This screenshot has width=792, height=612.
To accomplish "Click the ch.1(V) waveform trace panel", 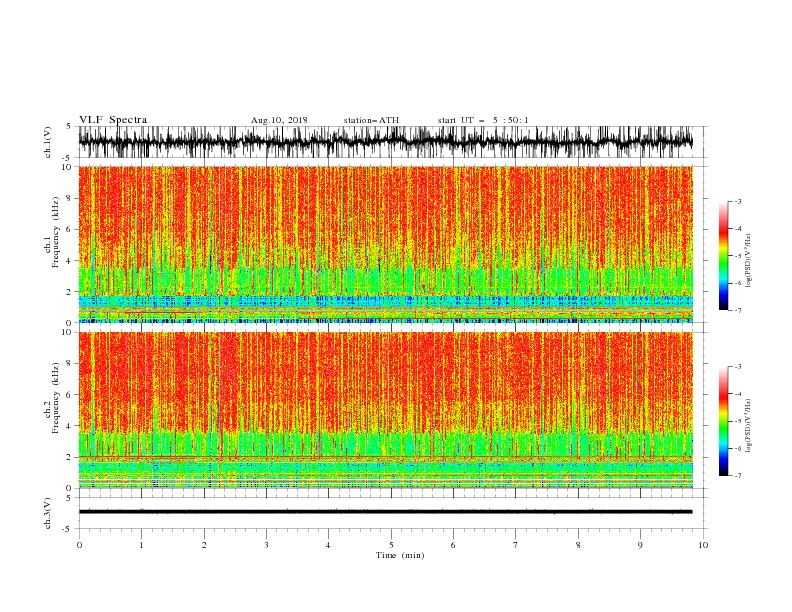I will click(x=392, y=142).
